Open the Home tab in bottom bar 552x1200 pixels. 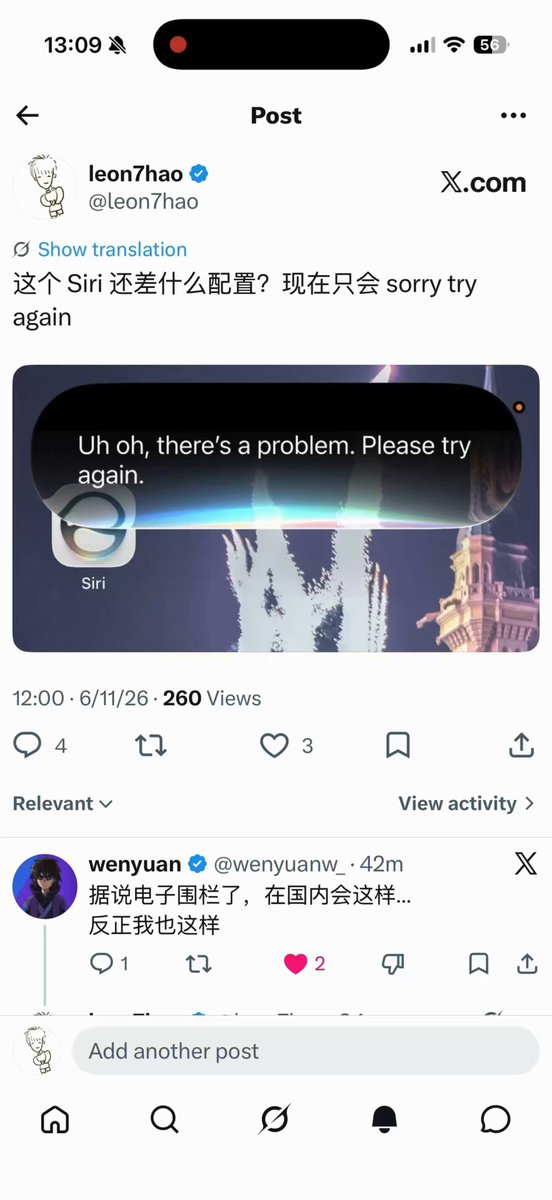click(x=55, y=1119)
